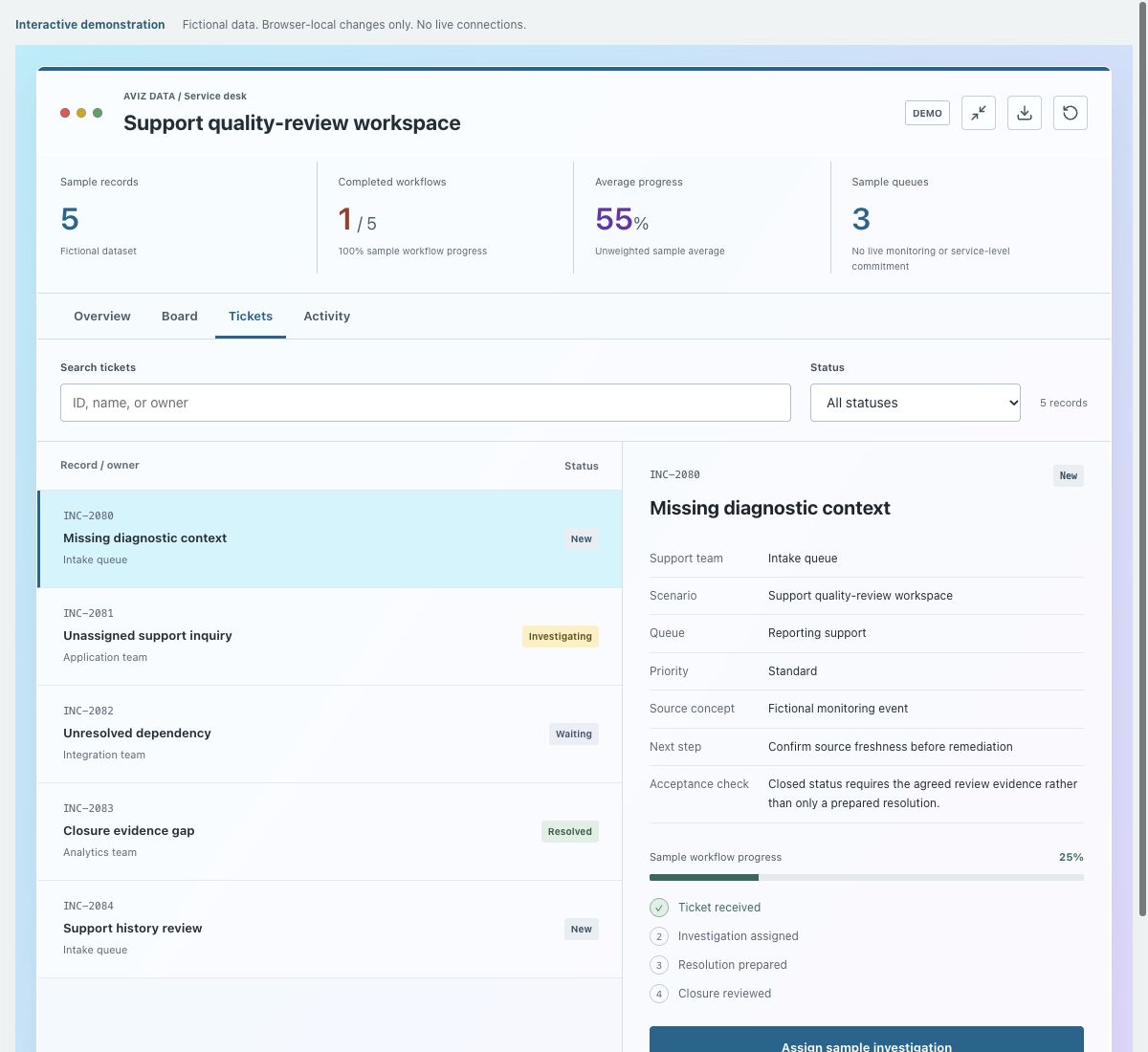The image size is (1148, 1052).
Task: Focus the Search tickets input field
Action: (x=426, y=403)
